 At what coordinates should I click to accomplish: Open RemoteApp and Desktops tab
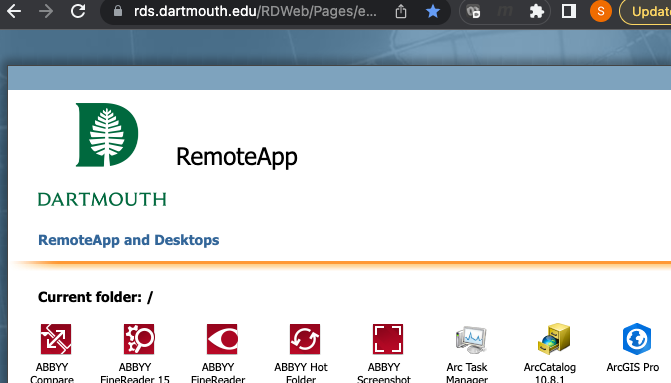[128, 240]
